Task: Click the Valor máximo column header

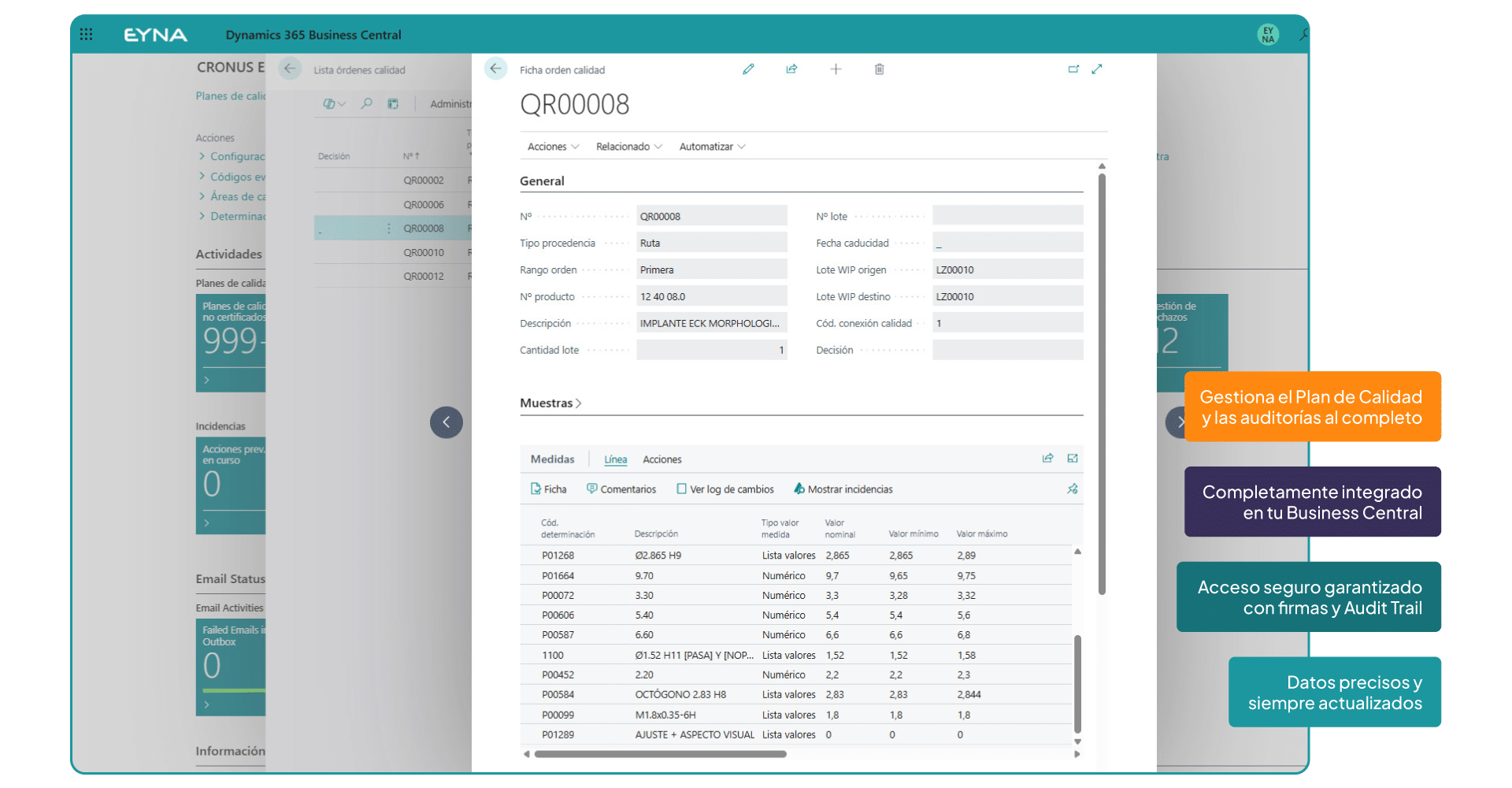Action: [982, 534]
